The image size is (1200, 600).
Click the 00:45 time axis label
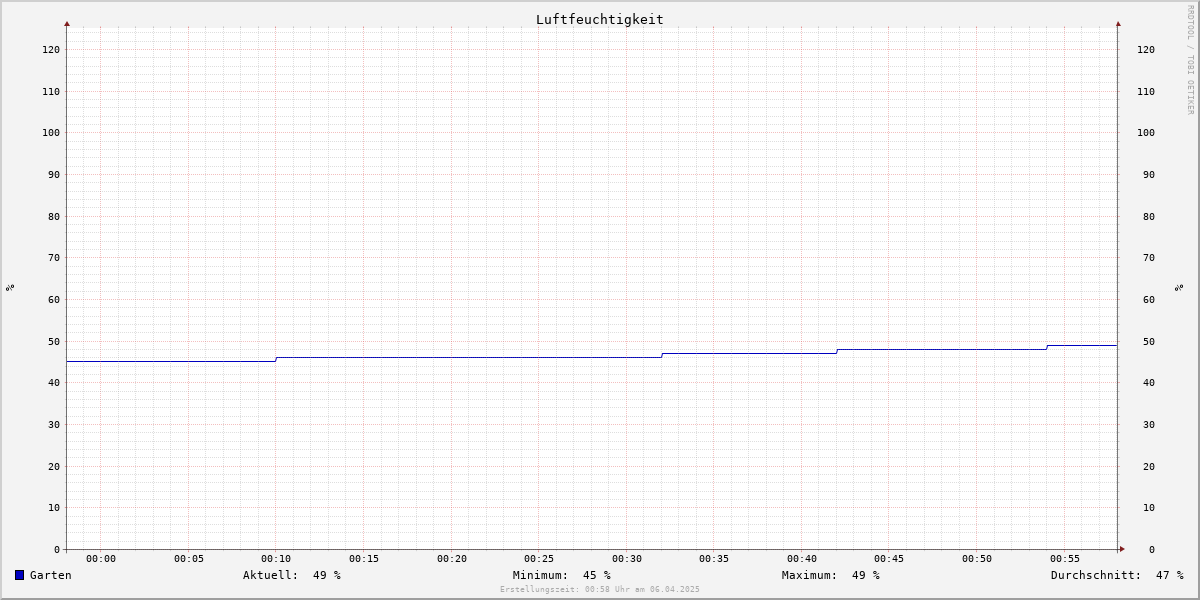889,559
